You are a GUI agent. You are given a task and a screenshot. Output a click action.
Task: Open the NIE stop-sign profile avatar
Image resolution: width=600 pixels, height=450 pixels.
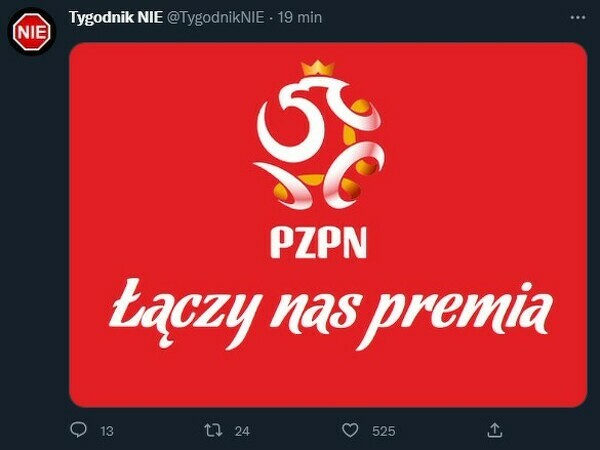coord(32,32)
